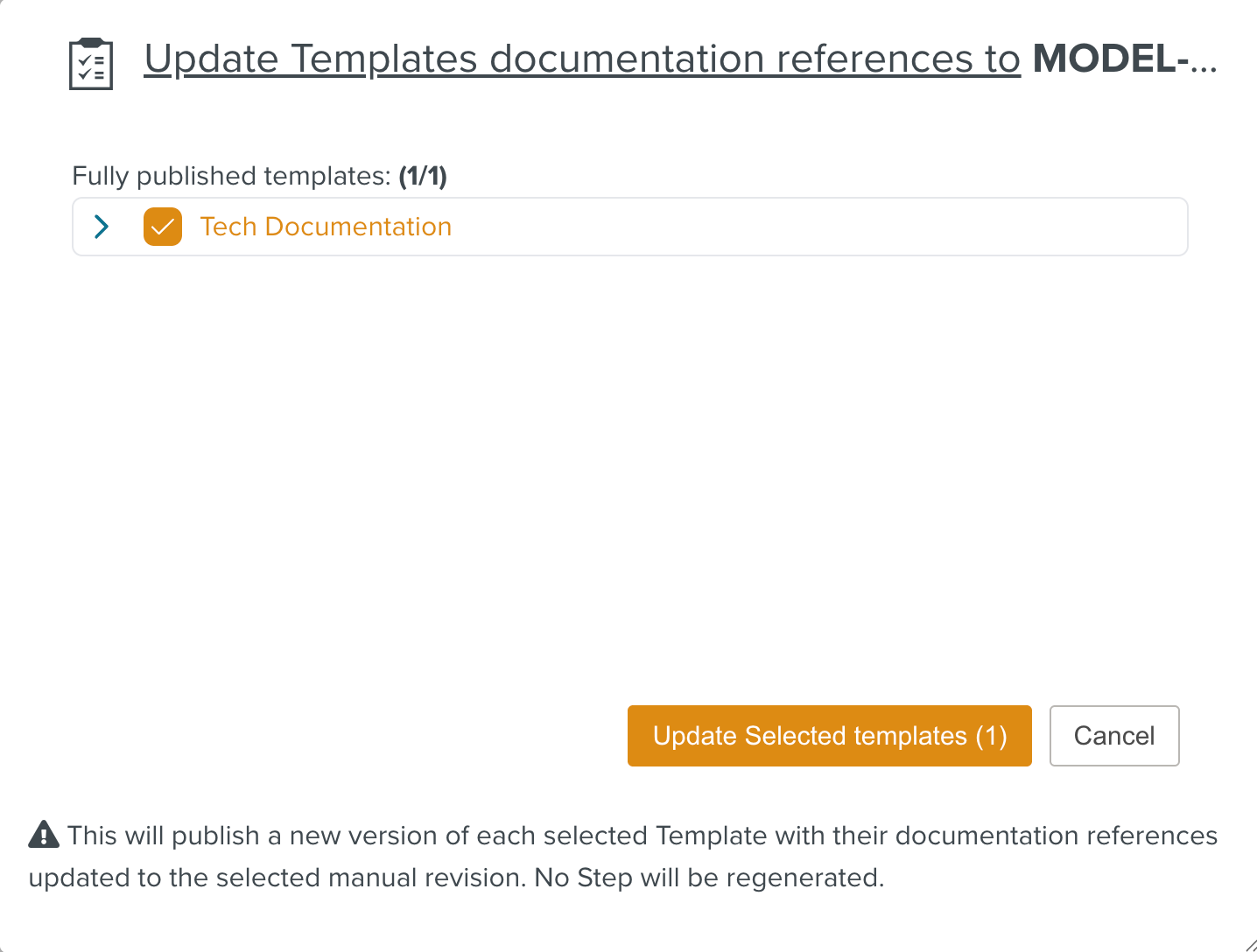Expand the Tech Documentation row chevron

click(102, 227)
